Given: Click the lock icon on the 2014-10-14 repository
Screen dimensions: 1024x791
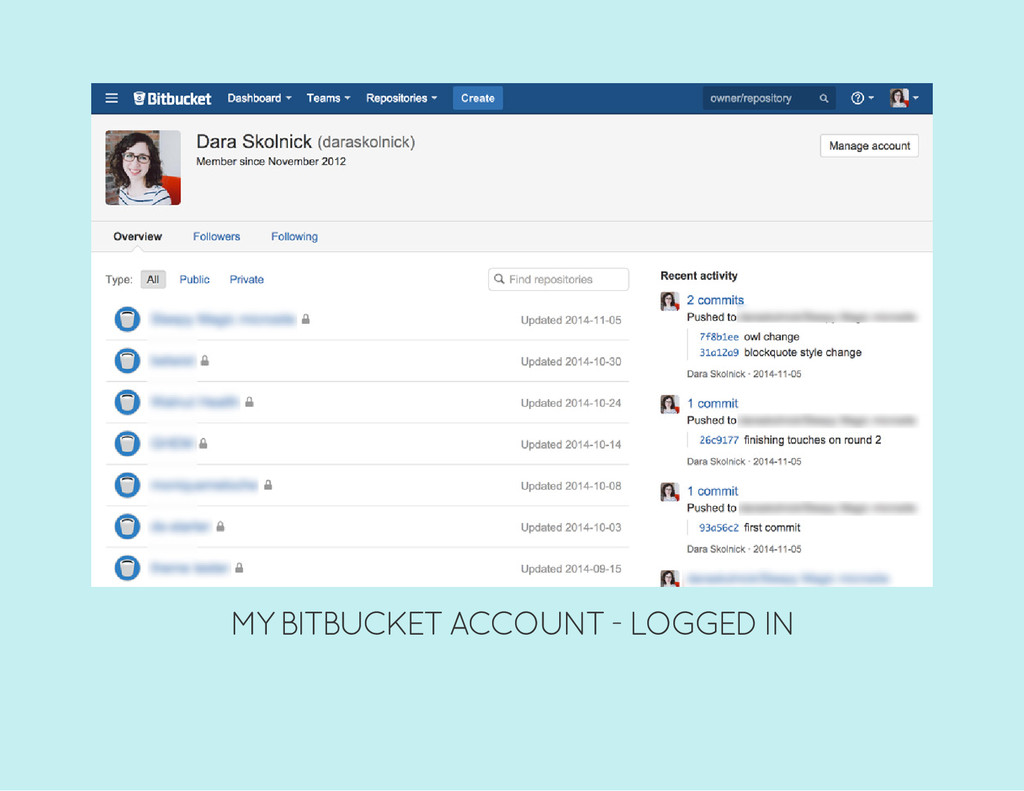Looking at the screenshot, I should pyautogui.click(x=203, y=443).
